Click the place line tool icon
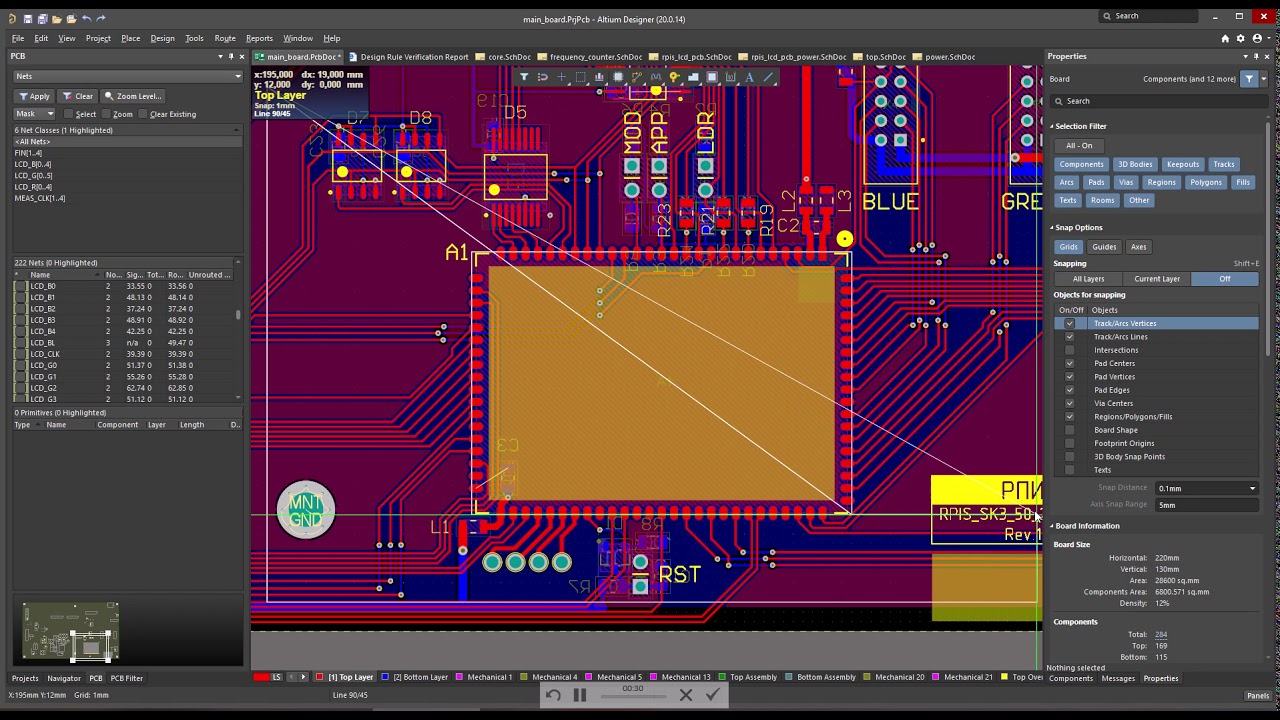Screen dimensions: 1280x720 [768, 77]
